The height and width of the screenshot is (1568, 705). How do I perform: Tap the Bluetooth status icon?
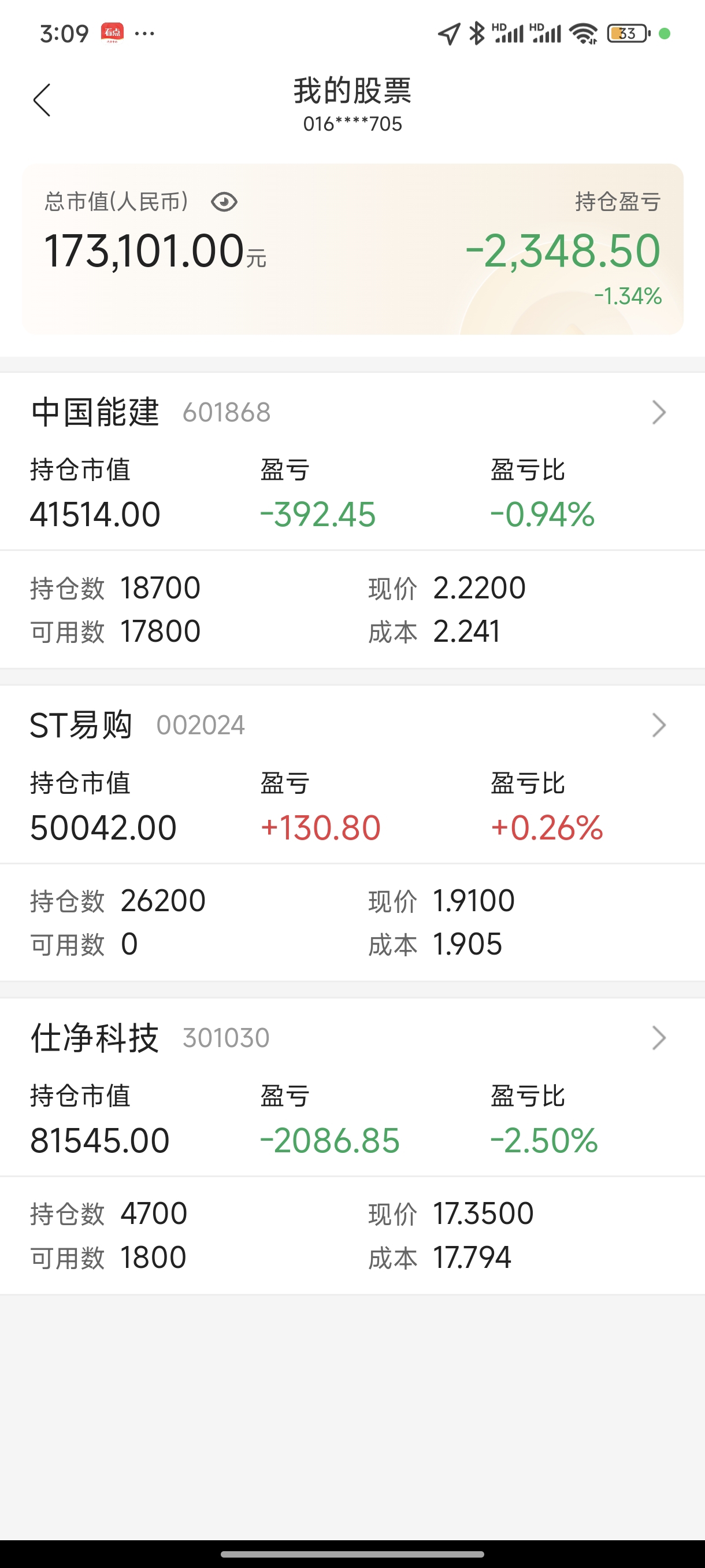477,34
